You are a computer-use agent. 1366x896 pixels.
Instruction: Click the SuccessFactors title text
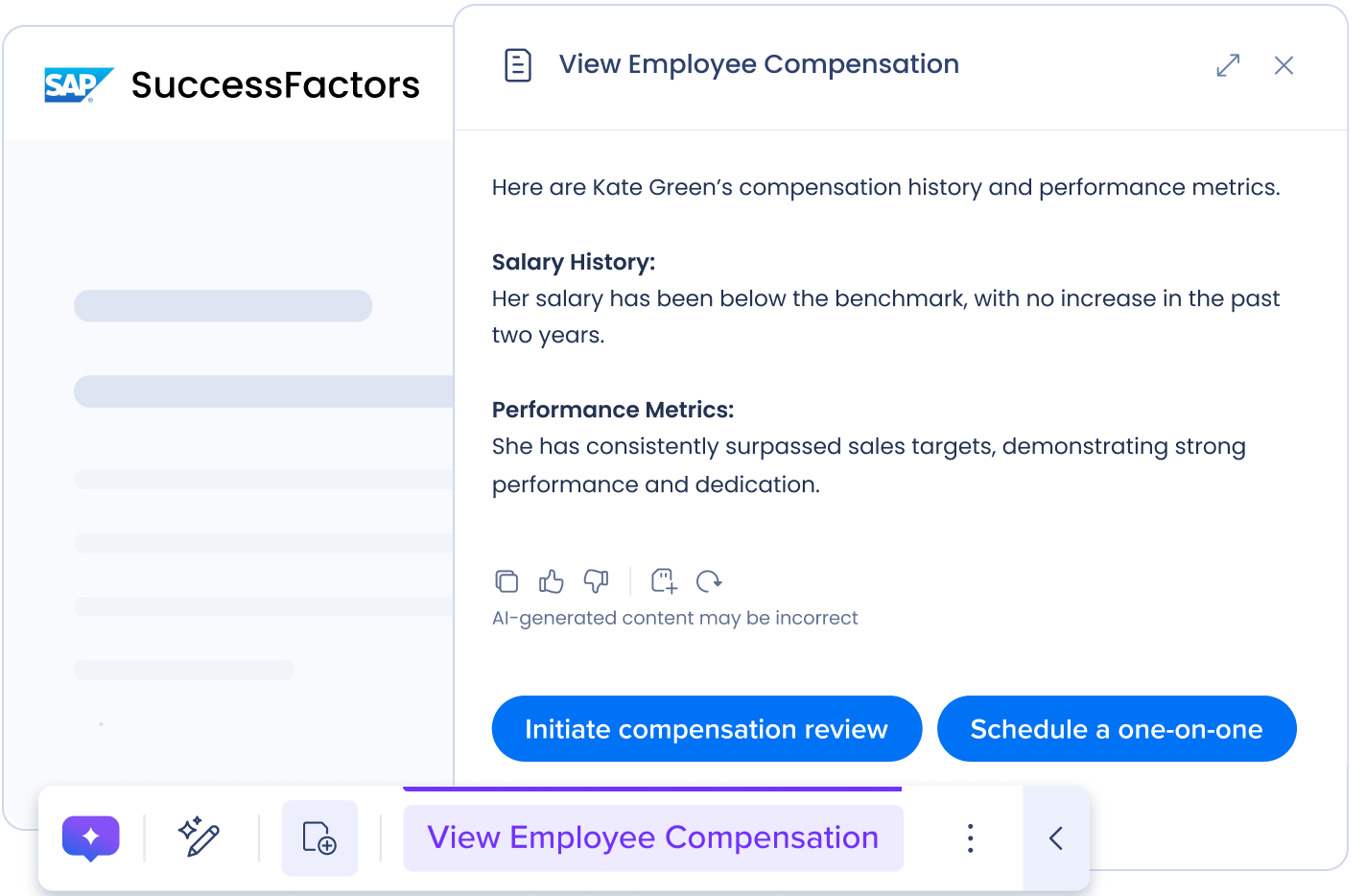[x=275, y=84]
